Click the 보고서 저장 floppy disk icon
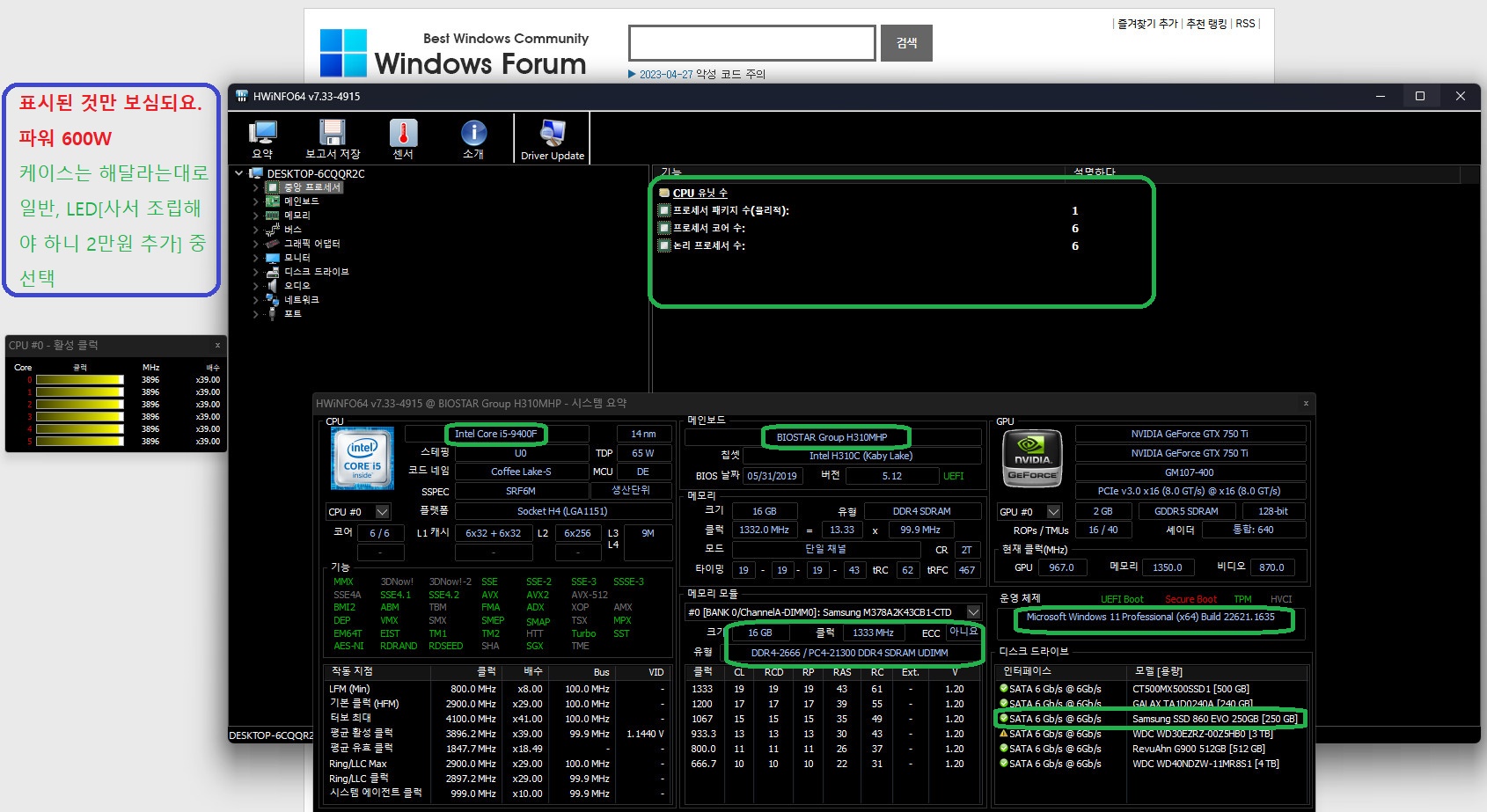Screen dimensions: 1487x812 333,132
